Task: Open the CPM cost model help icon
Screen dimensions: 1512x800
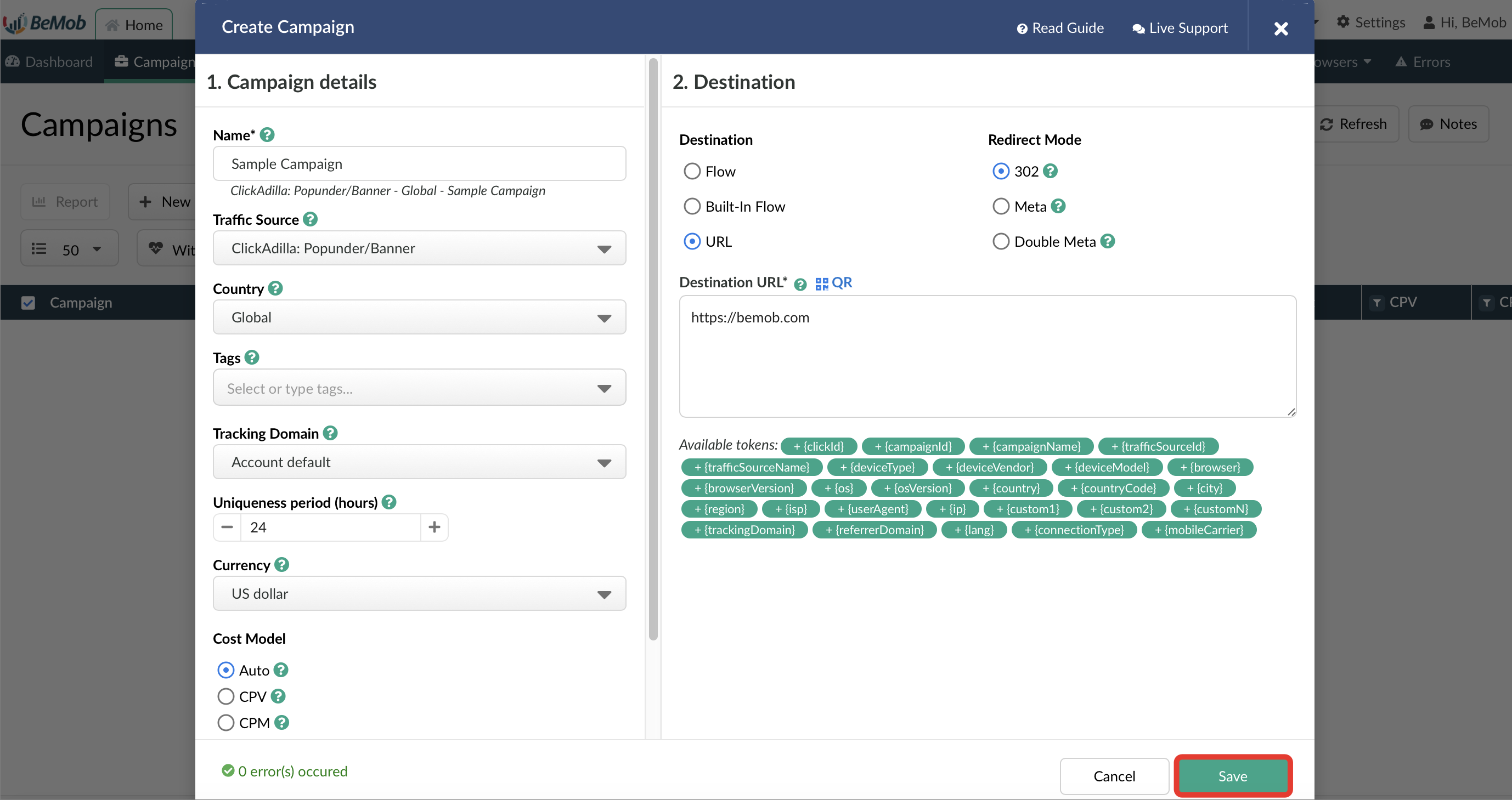Action: tap(282, 723)
